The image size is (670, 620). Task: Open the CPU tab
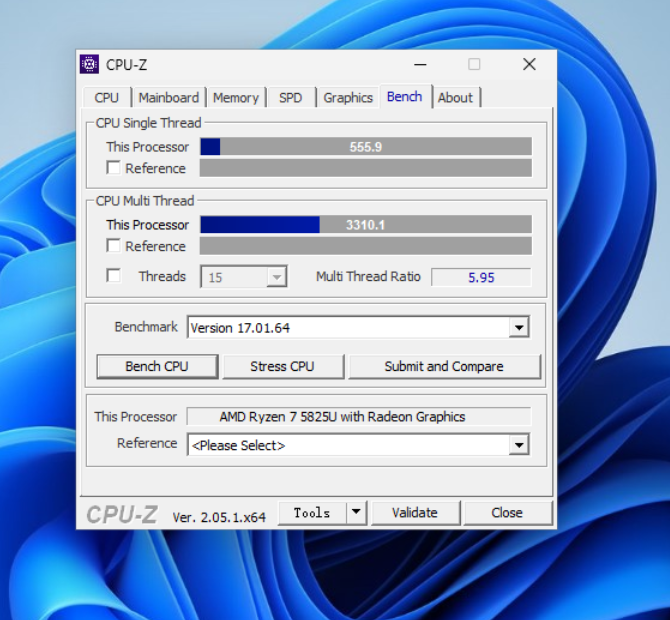[107, 97]
